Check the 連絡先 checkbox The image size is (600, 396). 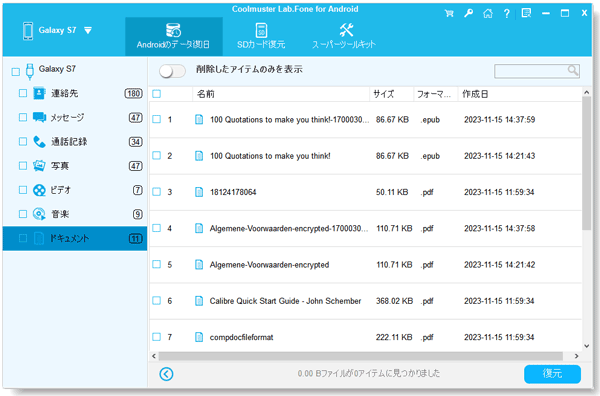click(23, 93)
